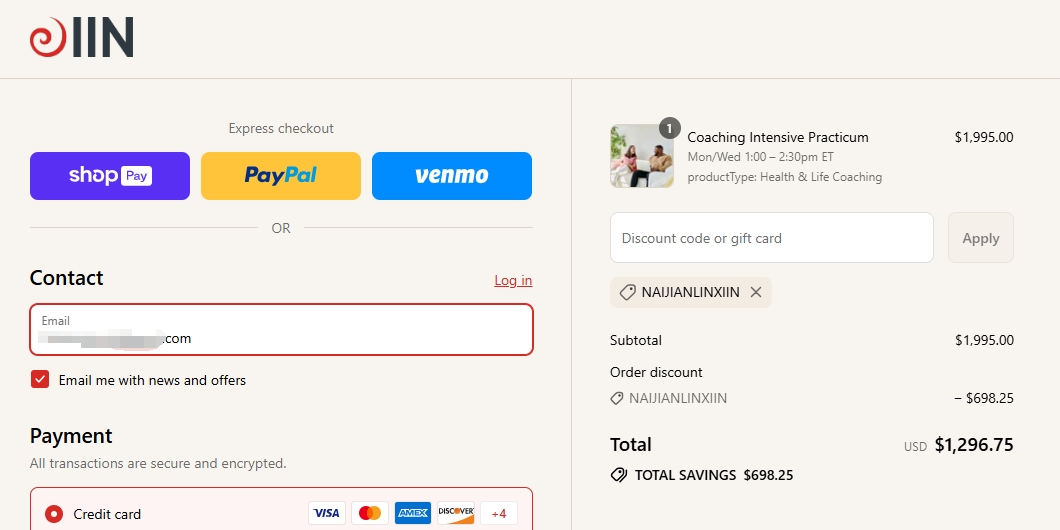1060x530 pixels.
Task: Select the Credit card radio button
Action: tap(54, 514)
